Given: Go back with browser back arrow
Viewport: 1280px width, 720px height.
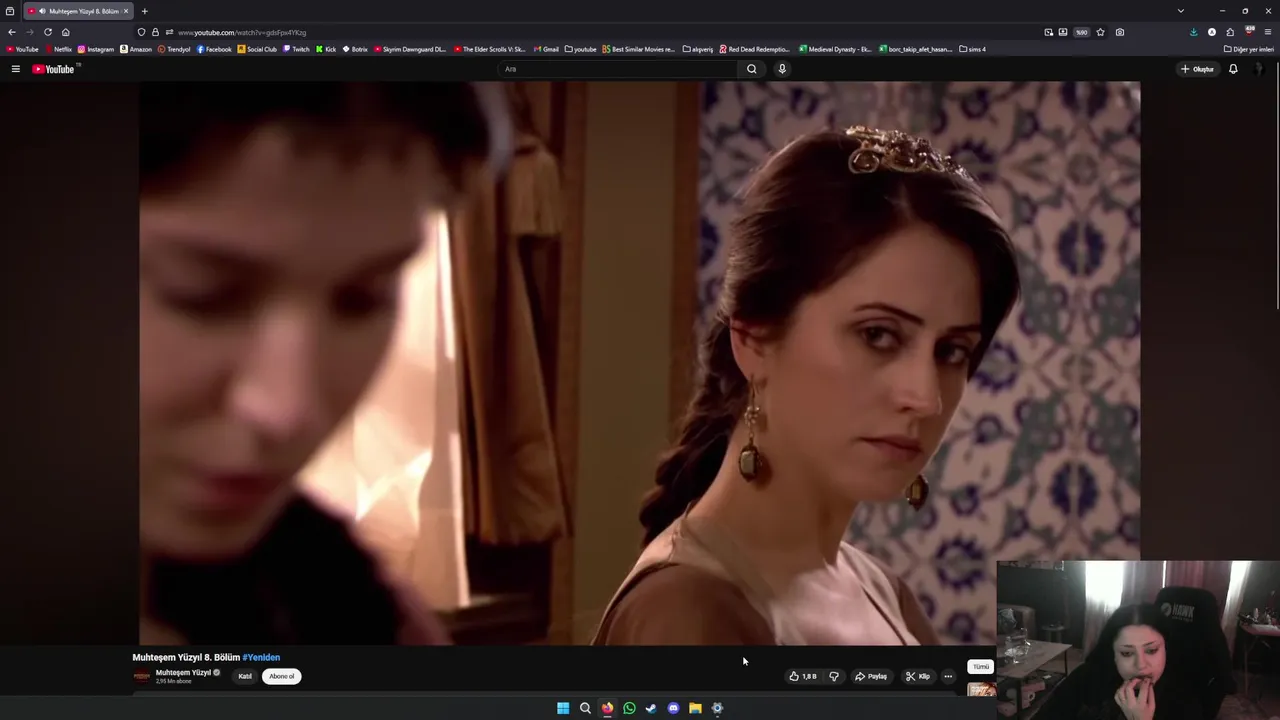Looking at the screenshot, I should [12, 32].
